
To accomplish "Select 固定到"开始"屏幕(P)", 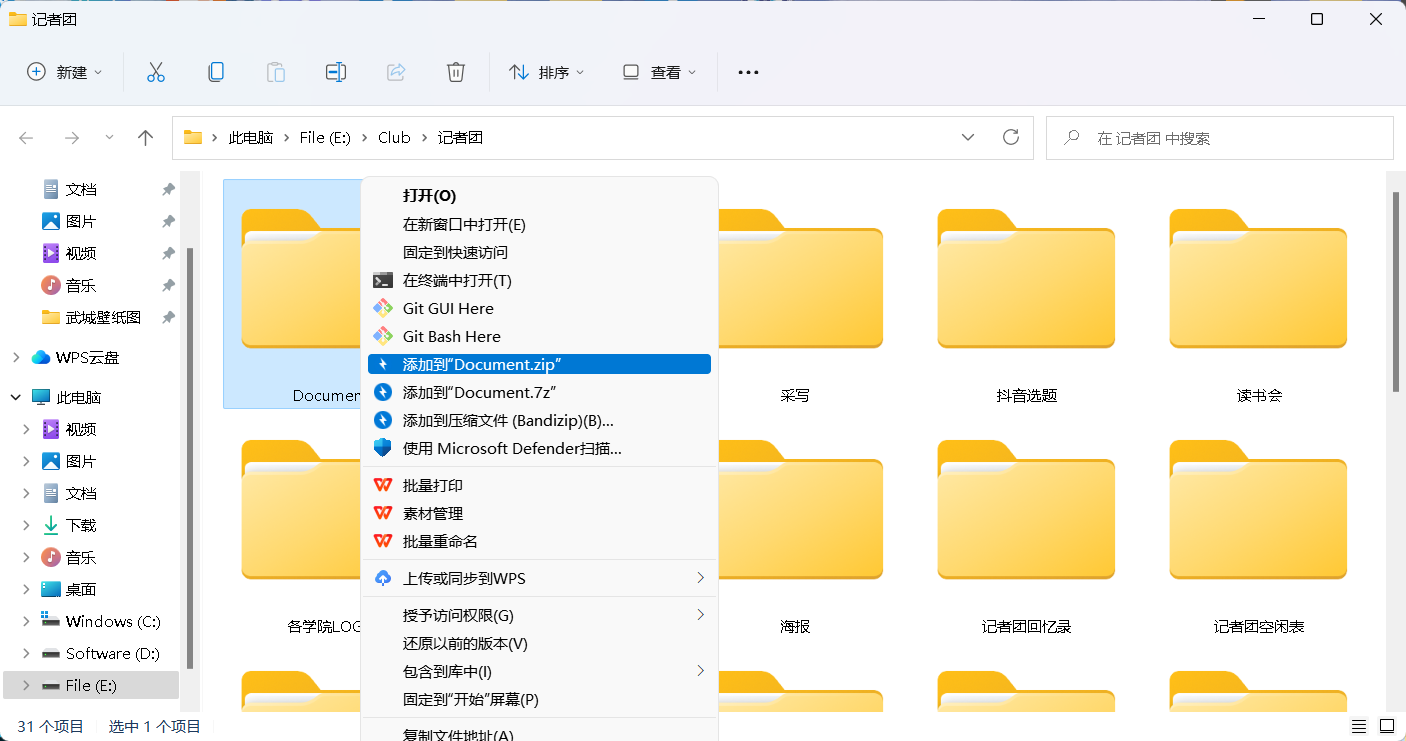I will click(x=540, y=700).
